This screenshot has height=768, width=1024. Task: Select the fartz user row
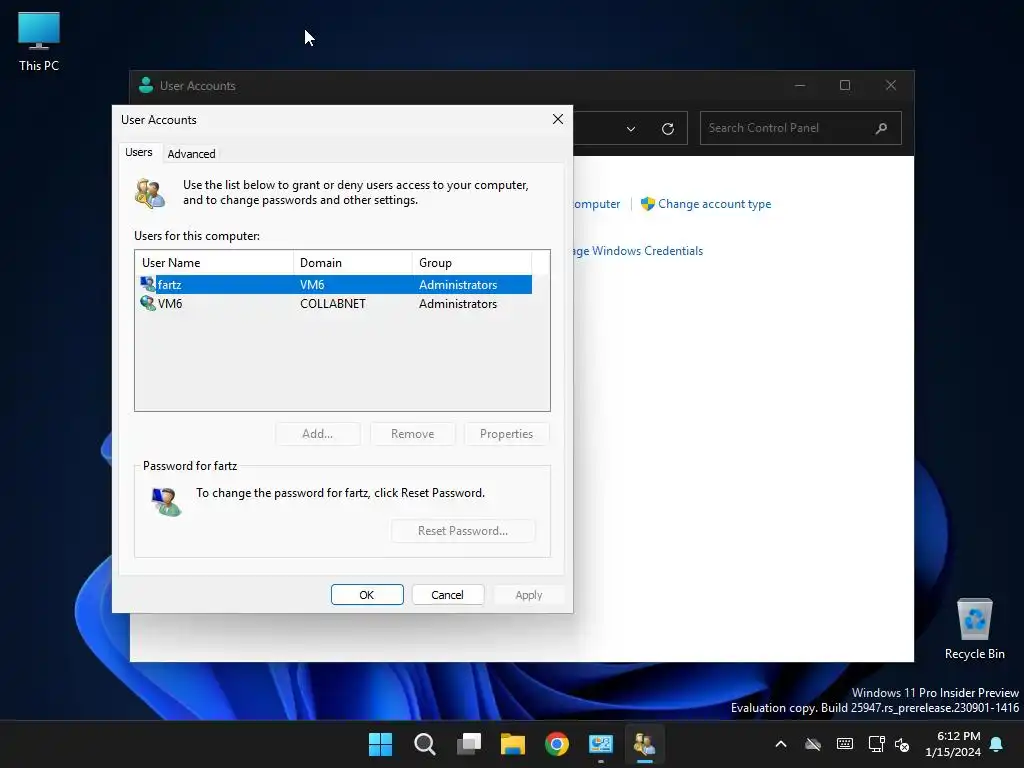(334, 284)
